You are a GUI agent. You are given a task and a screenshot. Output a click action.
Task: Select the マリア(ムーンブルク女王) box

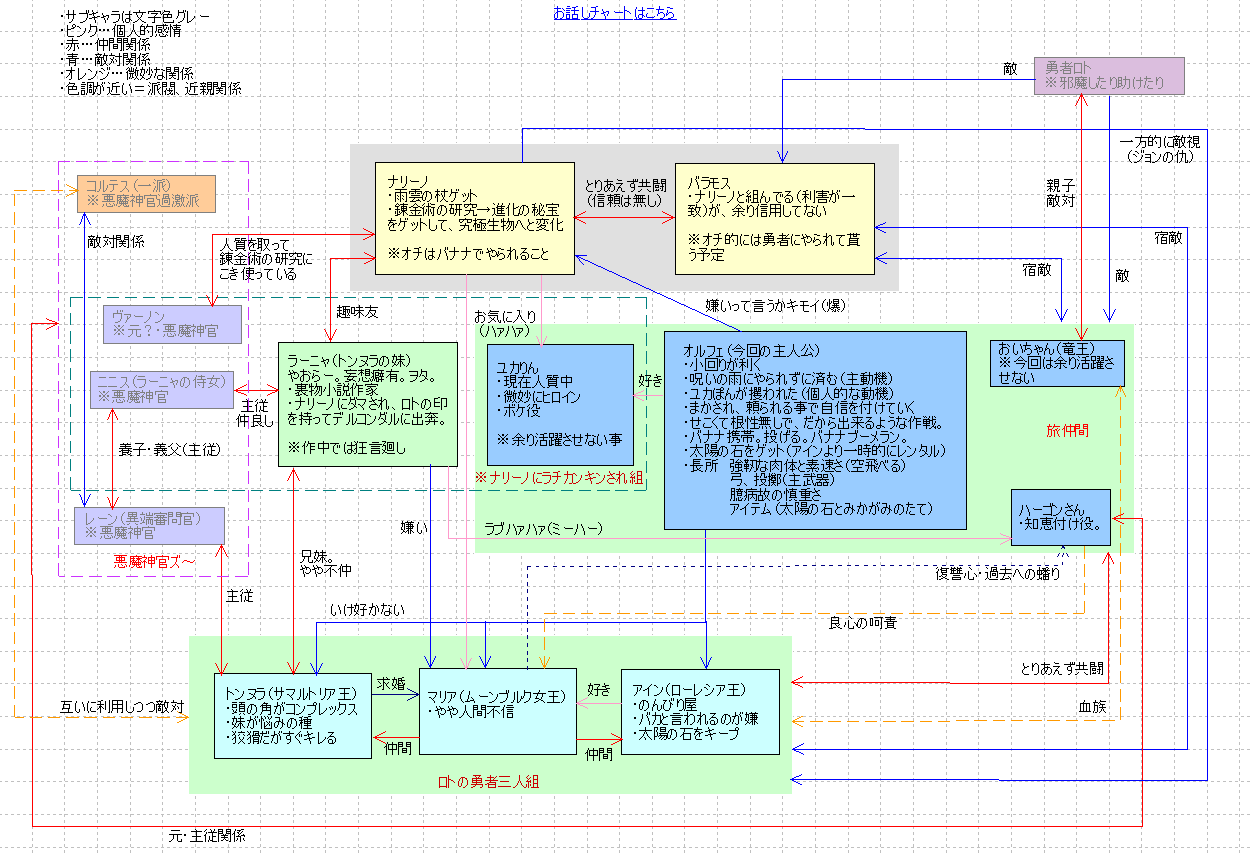point(498,711)
